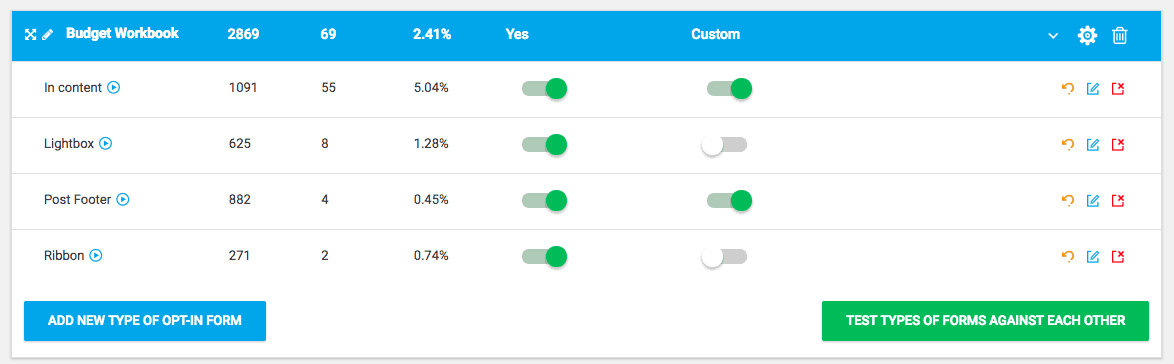Disable the In content Yes toggle
This screenshot has height=364, width=1174.
click(x=544, y=88)
